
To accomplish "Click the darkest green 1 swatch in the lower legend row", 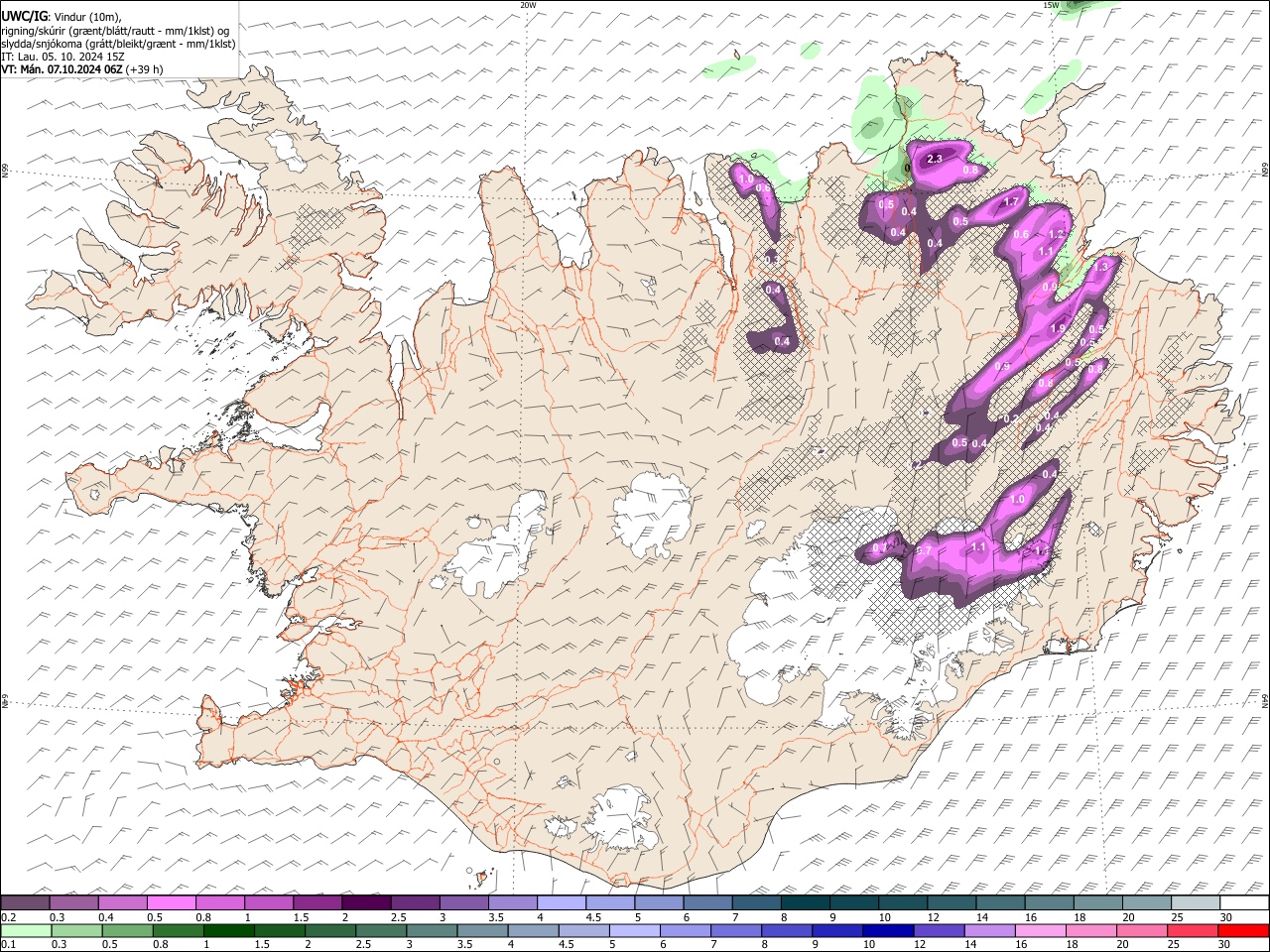I will 229,930.
